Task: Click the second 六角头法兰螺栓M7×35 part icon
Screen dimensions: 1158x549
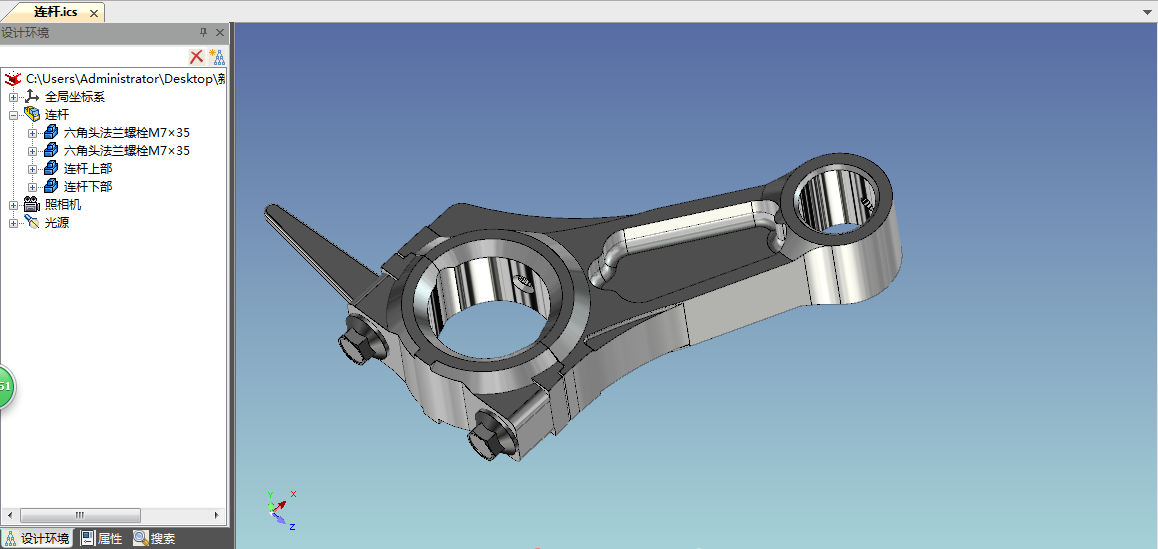Action: point(51,150)
